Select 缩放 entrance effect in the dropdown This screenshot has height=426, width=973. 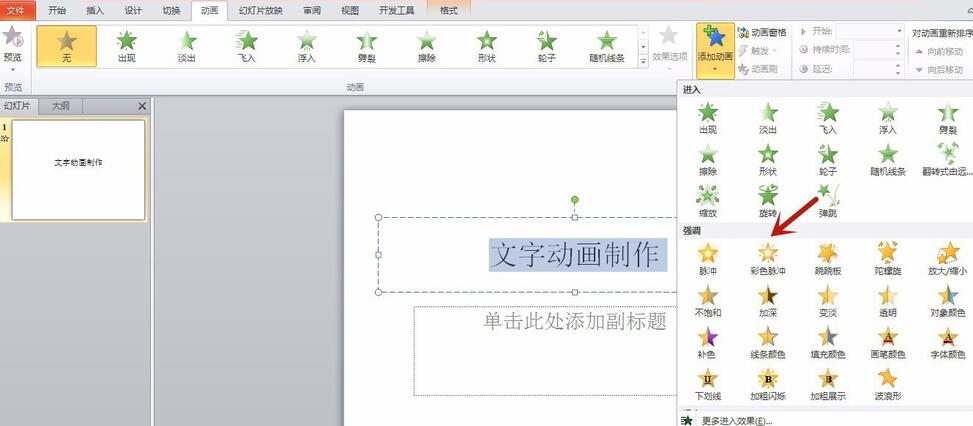point(707,202)
